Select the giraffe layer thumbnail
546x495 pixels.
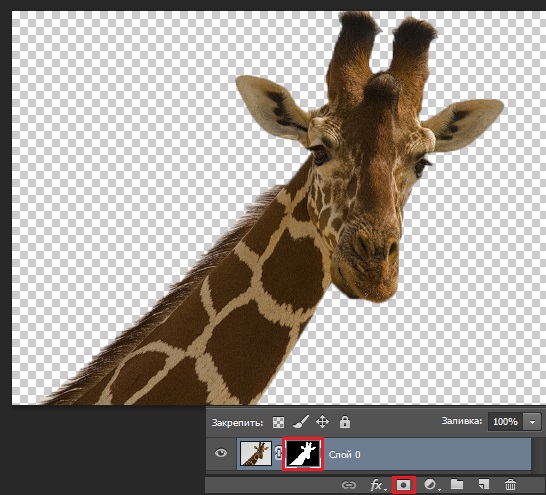pos(256,453)
